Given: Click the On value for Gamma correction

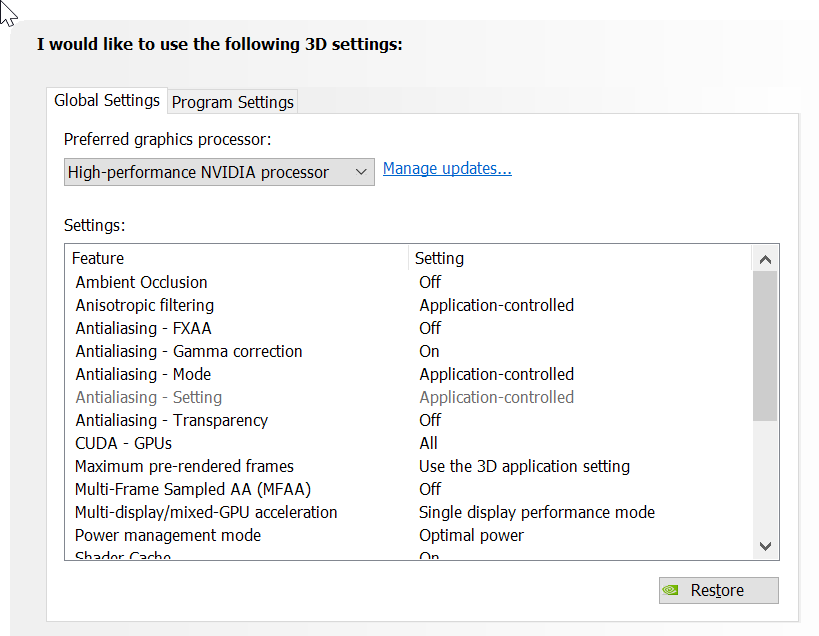Looking at the screenshot, I should coord(429,351).
